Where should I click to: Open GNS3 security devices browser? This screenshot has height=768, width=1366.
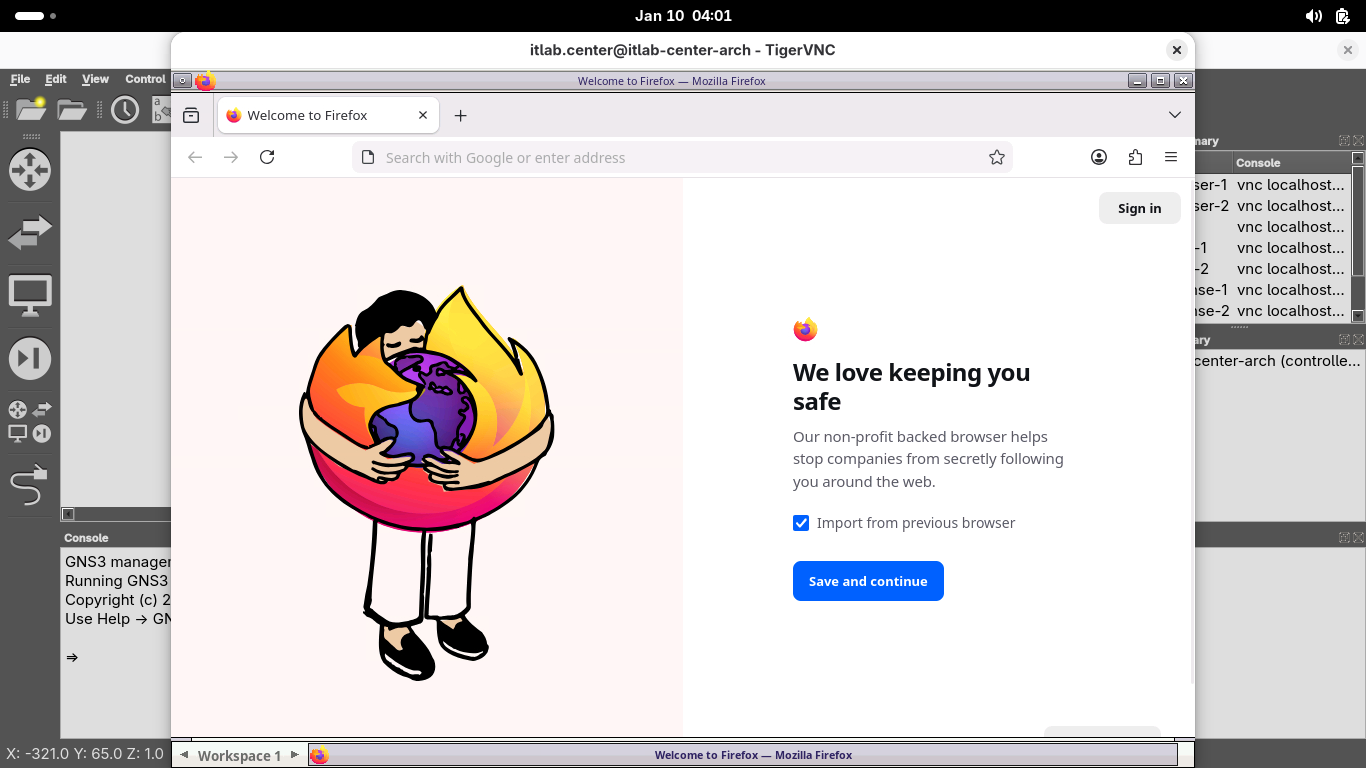29,359
